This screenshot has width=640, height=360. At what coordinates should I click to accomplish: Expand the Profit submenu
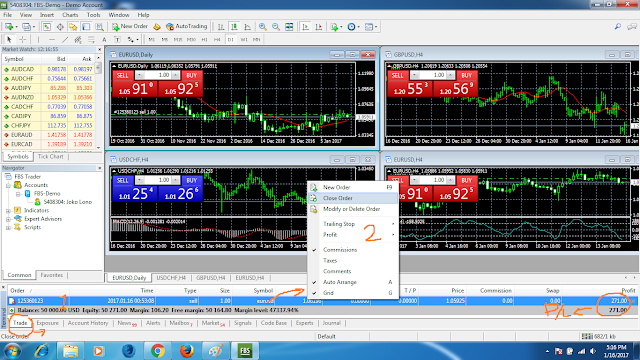click(353, 235)
